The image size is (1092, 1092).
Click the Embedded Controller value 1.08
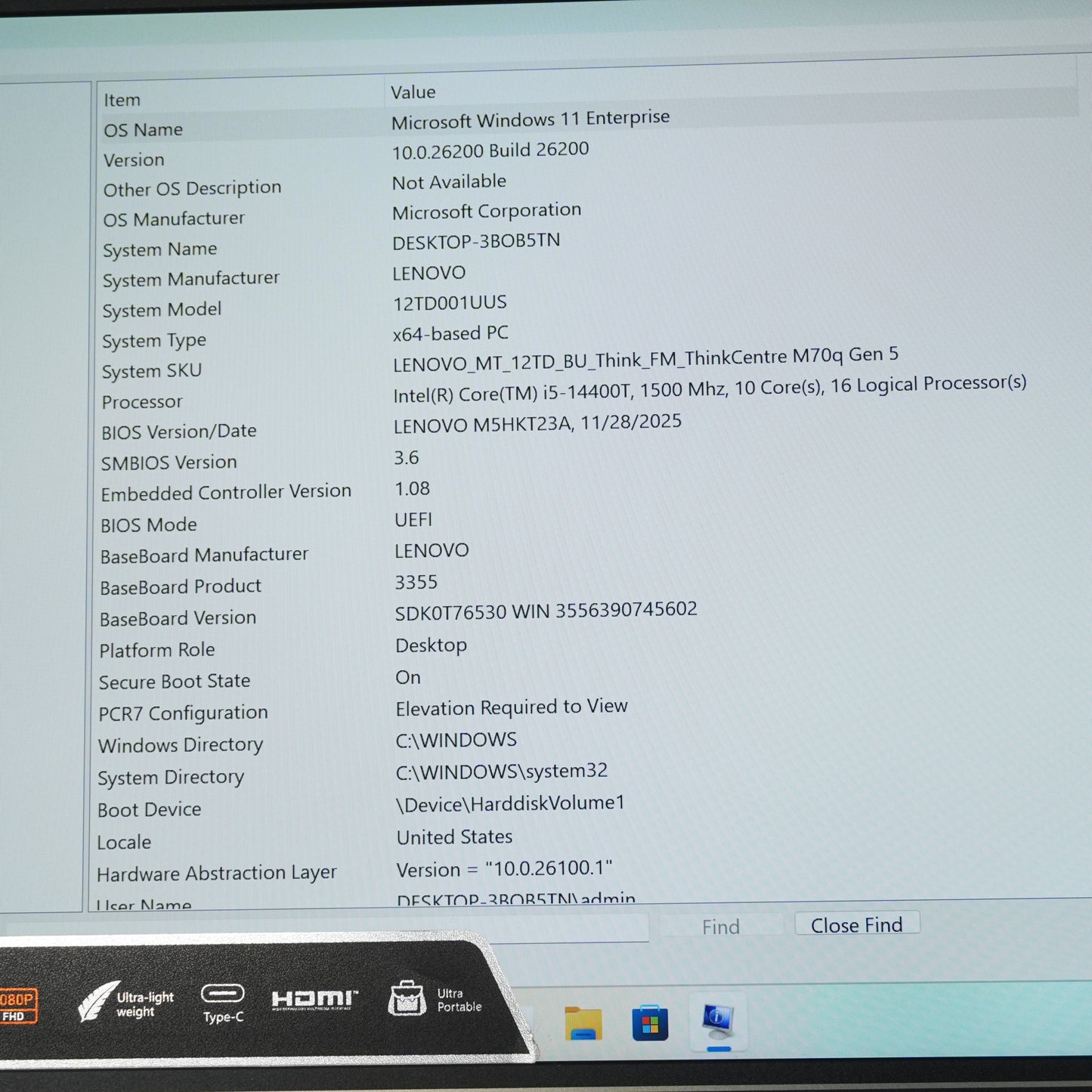pyautogui.click(x=412, y=489)
